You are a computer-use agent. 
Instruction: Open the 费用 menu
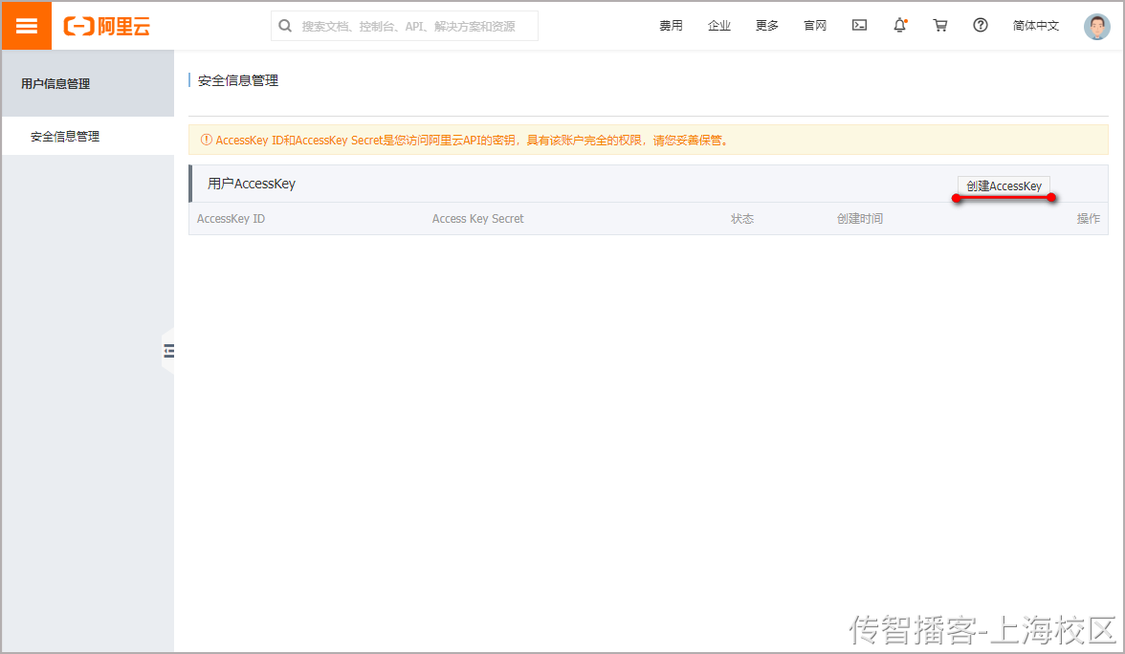pos(671,26)
